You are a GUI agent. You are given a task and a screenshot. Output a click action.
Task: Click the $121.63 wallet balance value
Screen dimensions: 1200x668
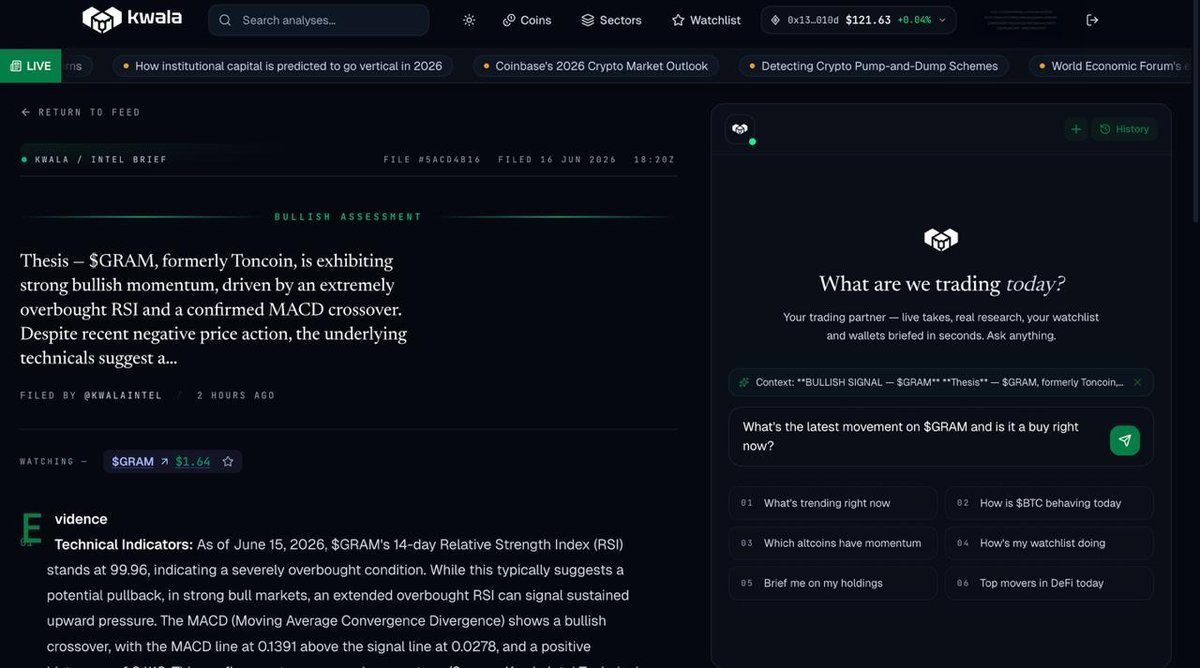pyautogui.click(x=868, y=20)
